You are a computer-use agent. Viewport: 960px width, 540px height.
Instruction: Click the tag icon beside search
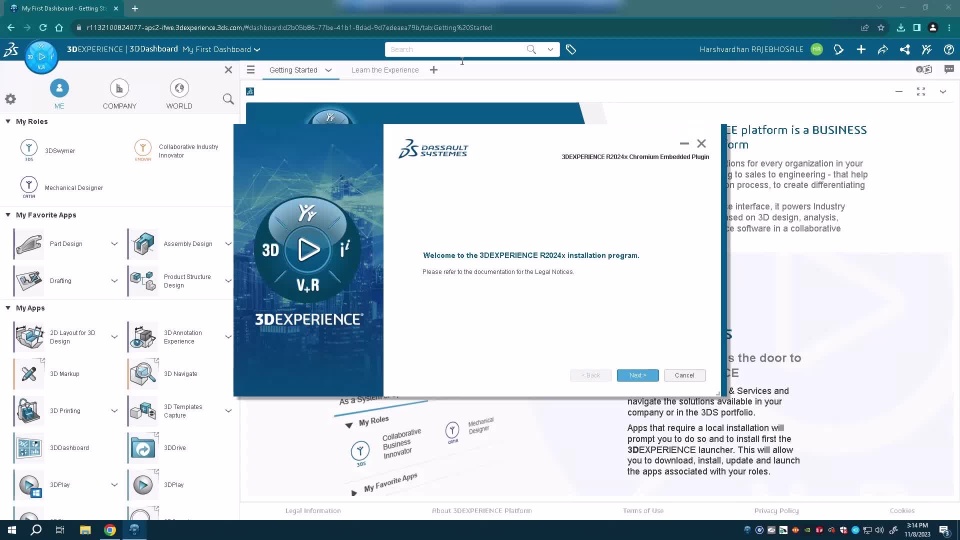pos(571,50)
